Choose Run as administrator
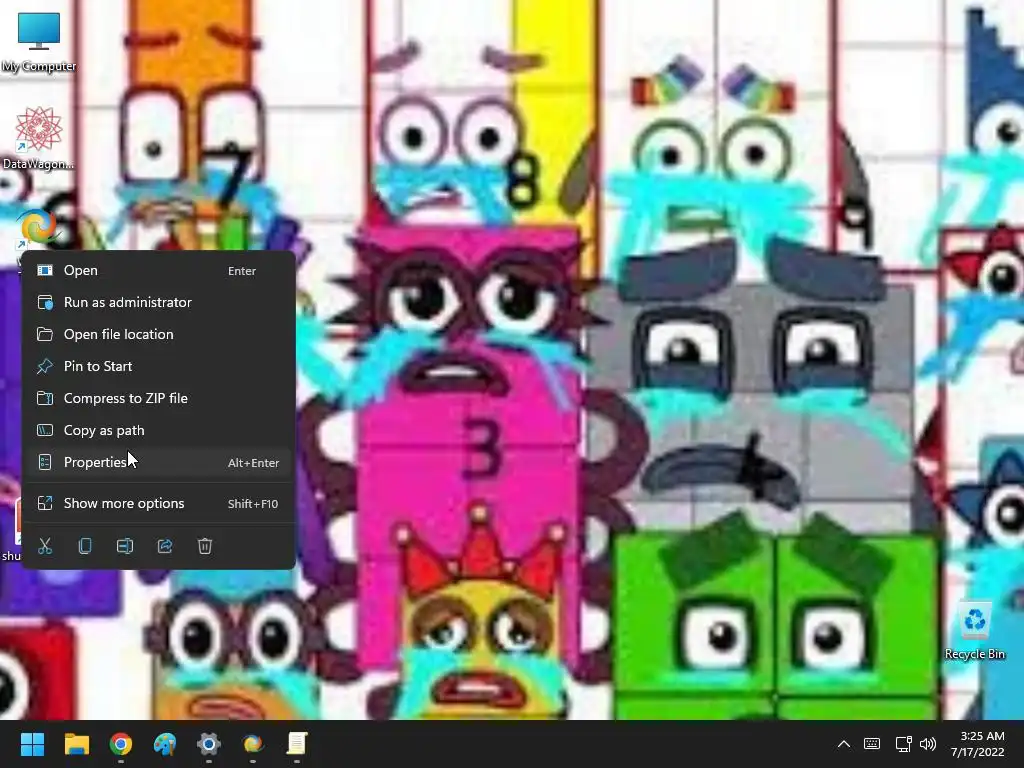 point(159,302)
